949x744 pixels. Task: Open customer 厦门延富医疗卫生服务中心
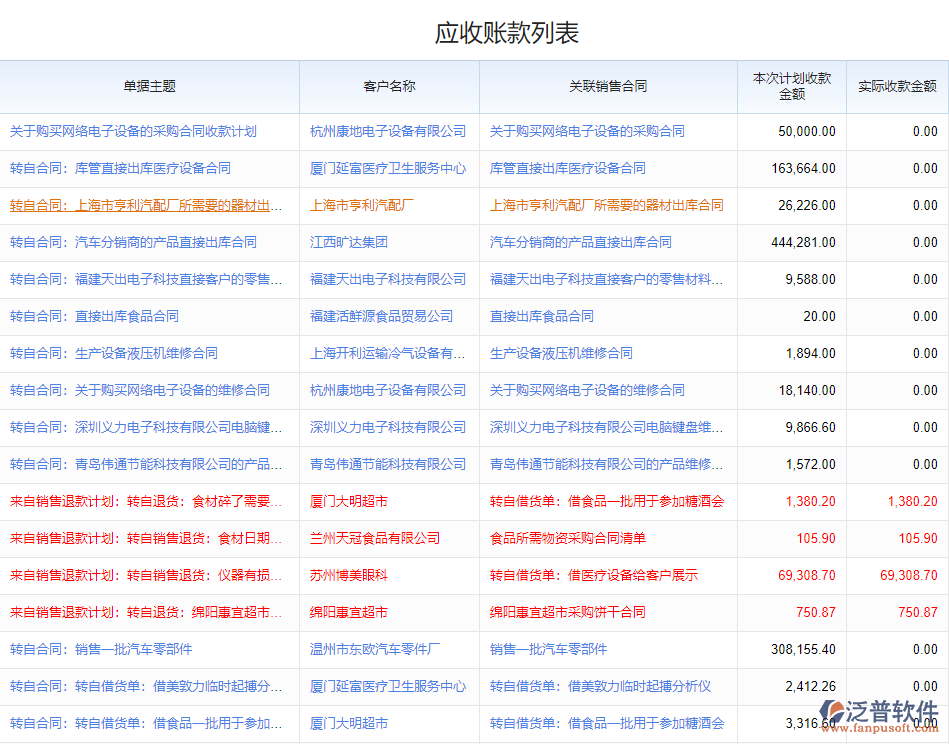[389, 168]
